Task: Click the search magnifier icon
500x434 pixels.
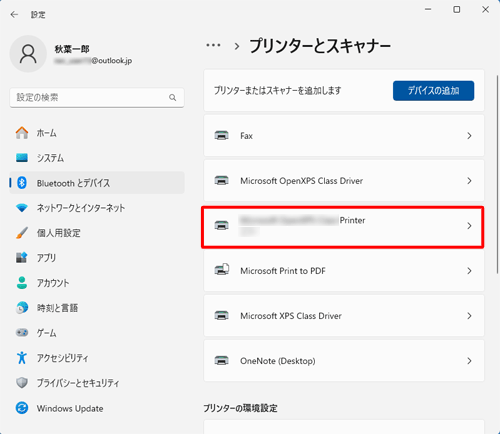Action: [x=172, y=97]
